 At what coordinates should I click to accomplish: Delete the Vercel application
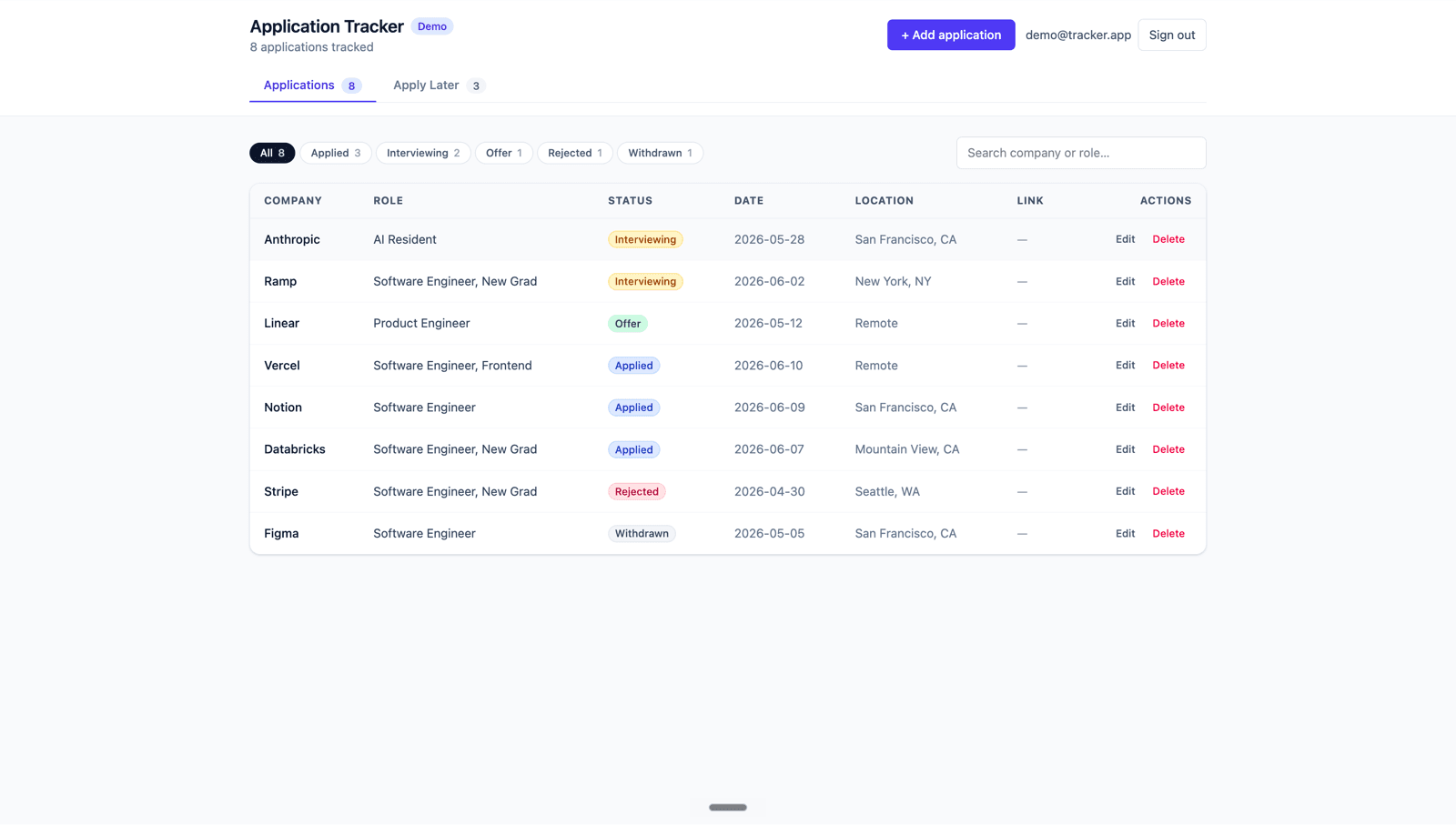1168,365
